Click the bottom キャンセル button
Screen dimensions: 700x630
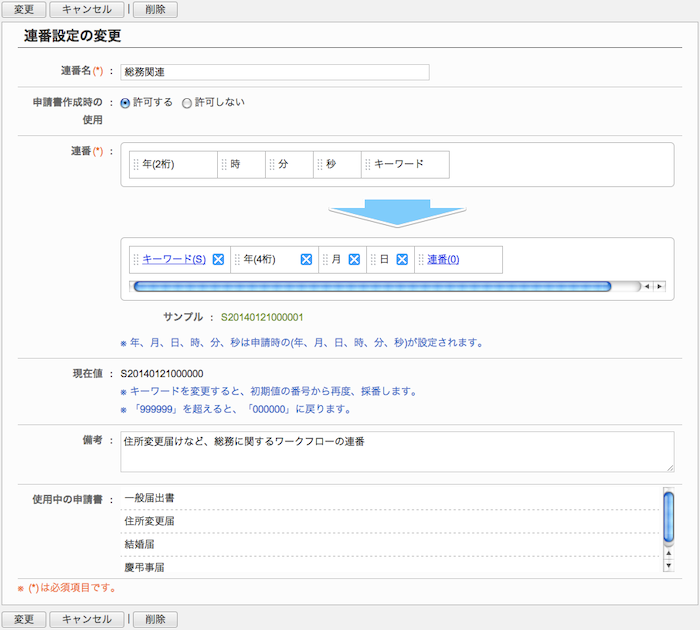pos(87,619)
